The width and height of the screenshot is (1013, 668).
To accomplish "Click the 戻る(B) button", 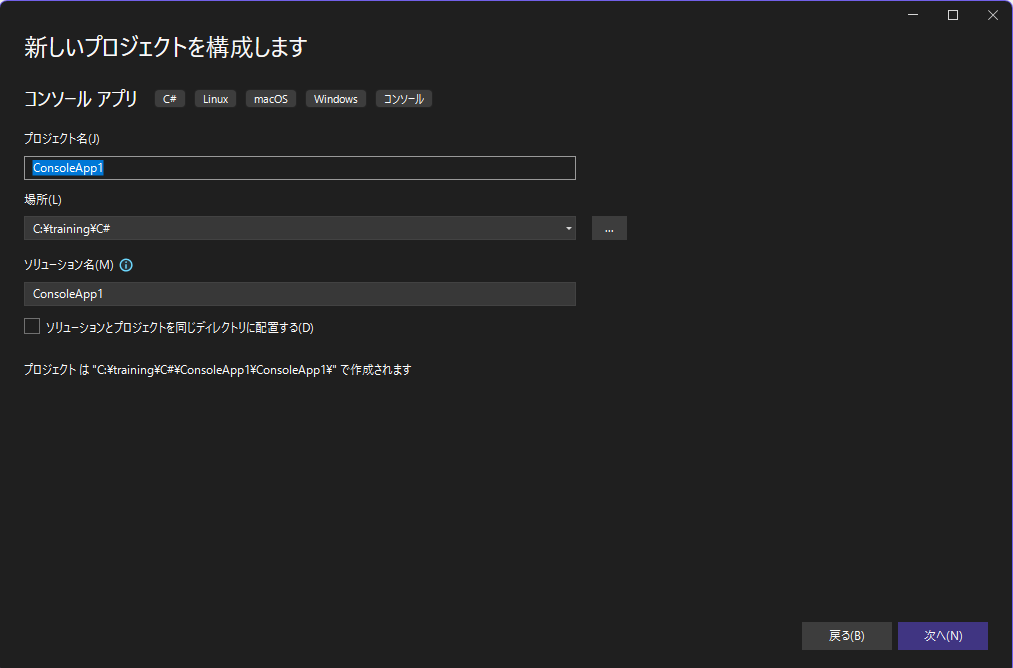I will coord(846,635).
